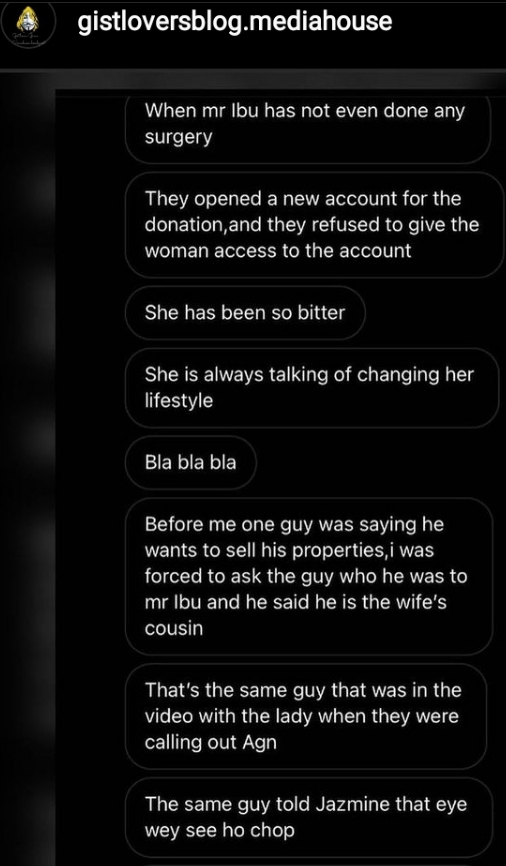Open the gistloversblog profile avatar
This screenshot has height=866, width=506.
click(x=28, y=25)
